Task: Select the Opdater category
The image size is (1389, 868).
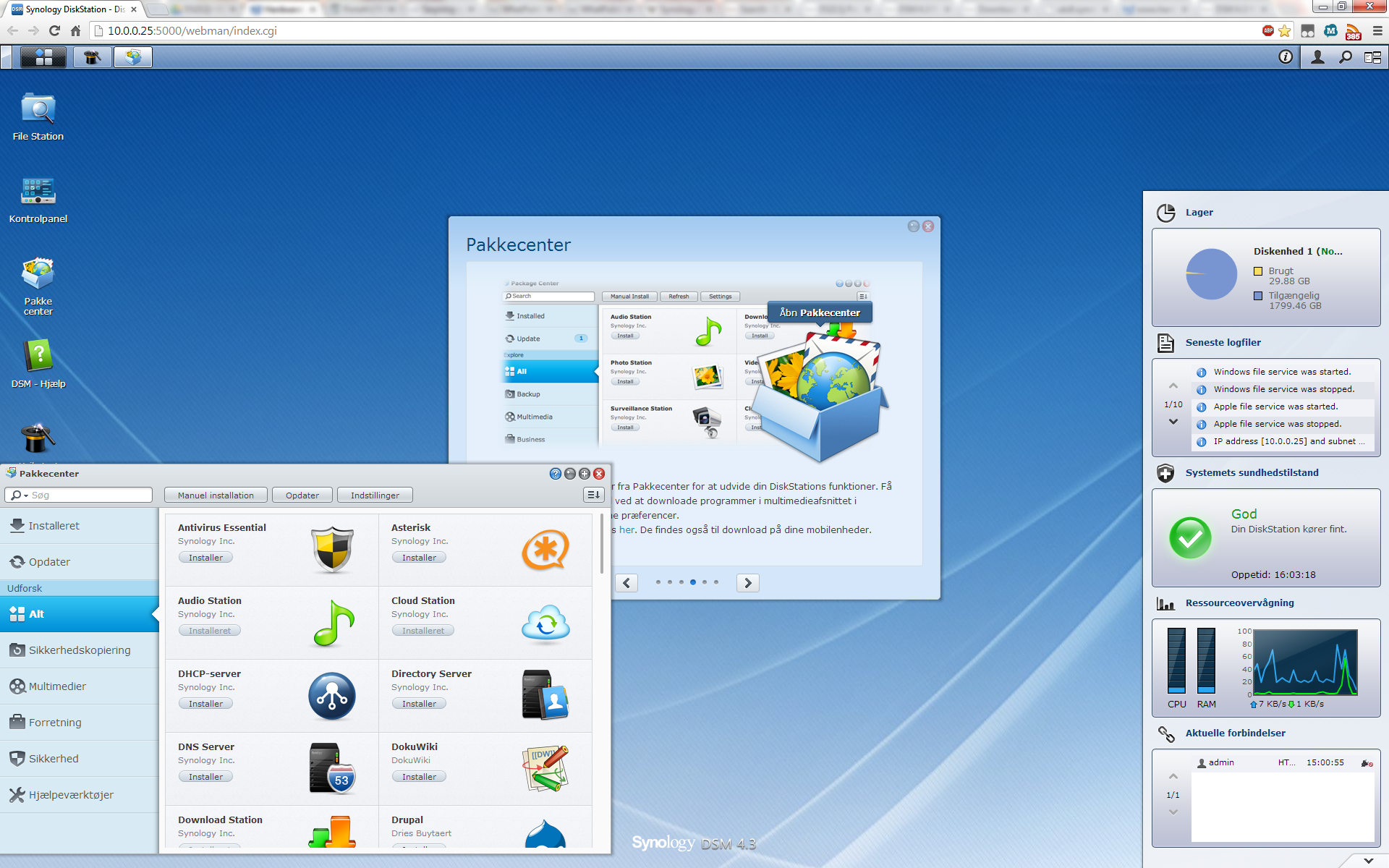Action: tap(80, 562)
